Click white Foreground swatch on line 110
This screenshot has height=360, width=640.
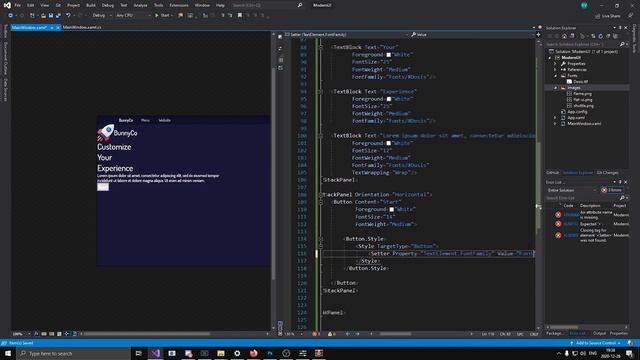click(391, 209)
